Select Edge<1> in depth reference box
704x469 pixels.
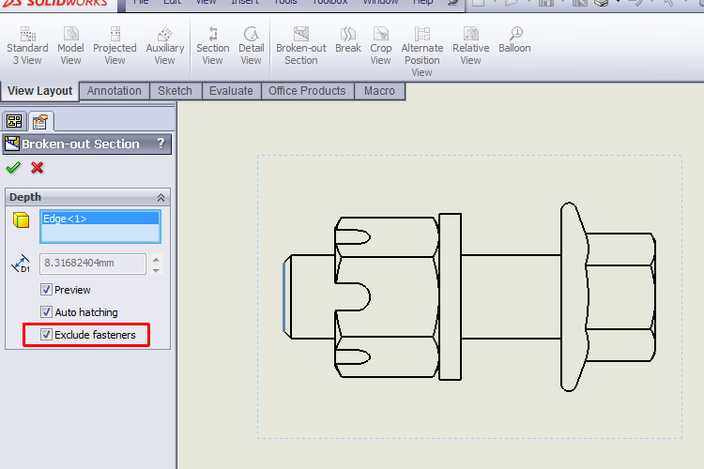[x=100, y=219]
